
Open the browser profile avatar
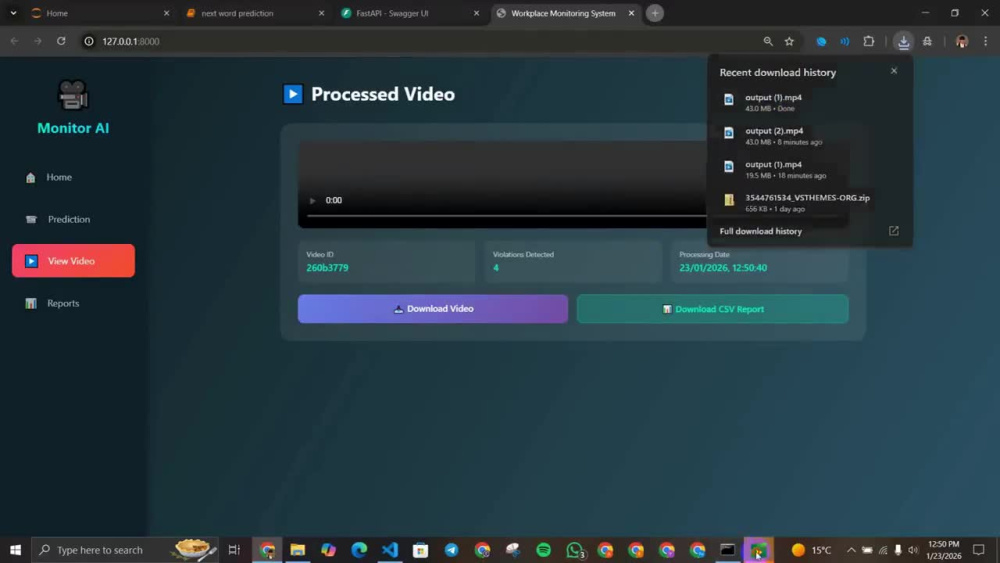[x=962, y=41]
